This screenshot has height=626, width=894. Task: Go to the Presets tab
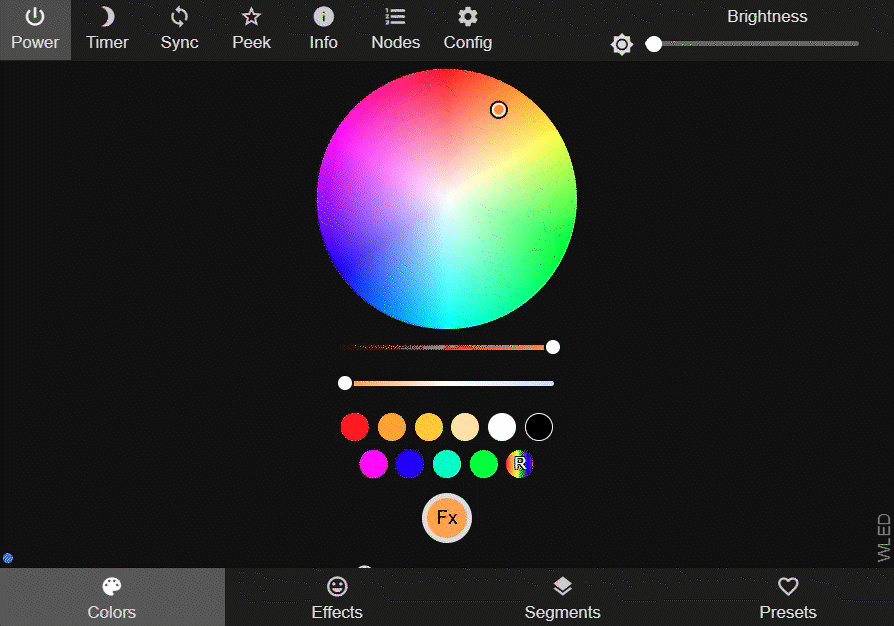(x=787, y=598)
